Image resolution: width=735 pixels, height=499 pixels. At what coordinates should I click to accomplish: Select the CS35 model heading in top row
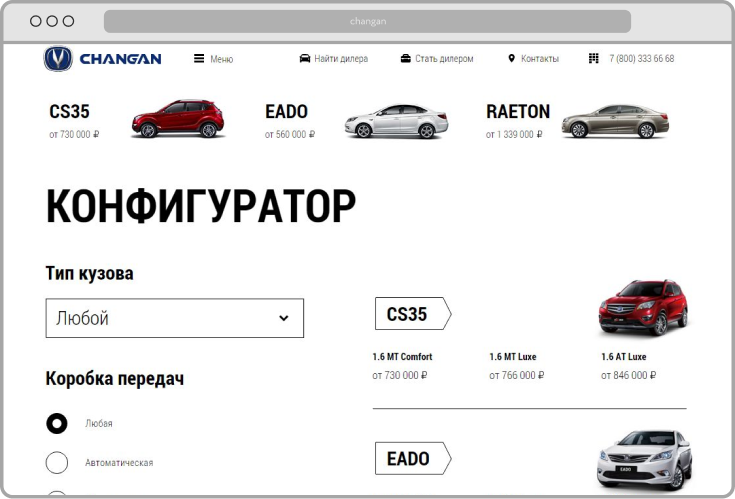click(69, 112)
